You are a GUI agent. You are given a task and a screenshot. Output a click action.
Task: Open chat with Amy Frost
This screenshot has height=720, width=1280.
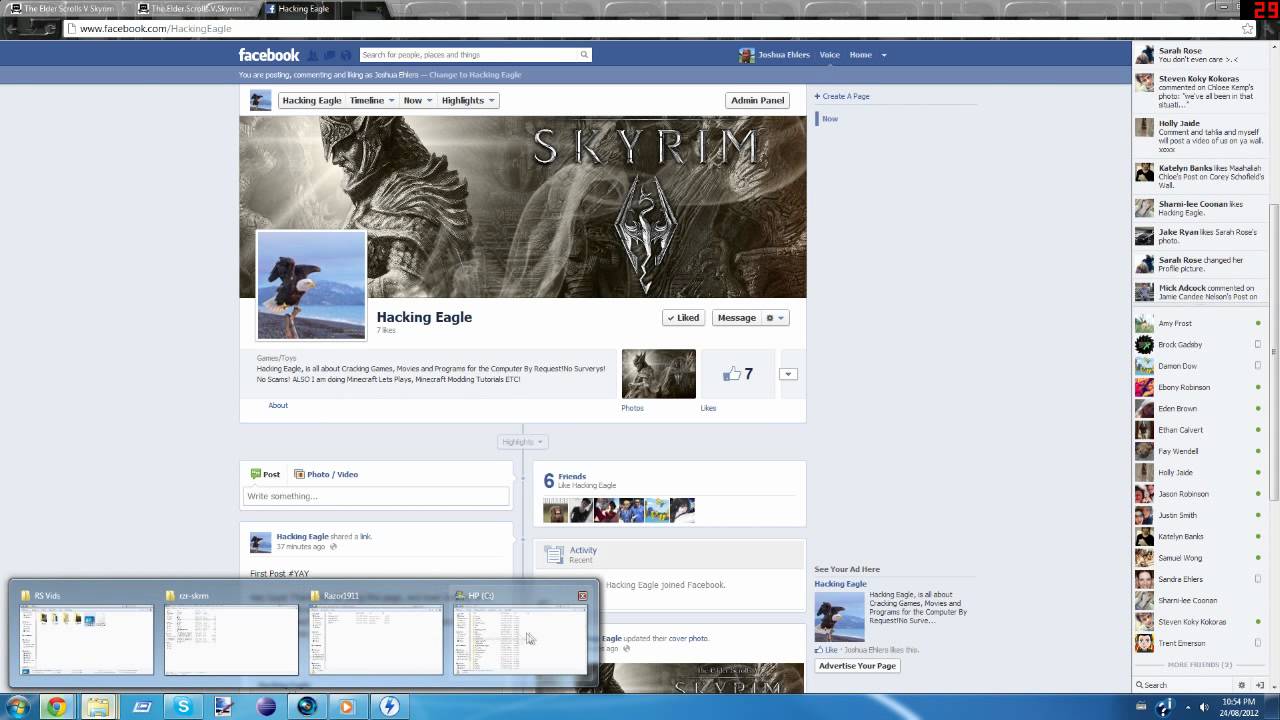pos(1199,323)
